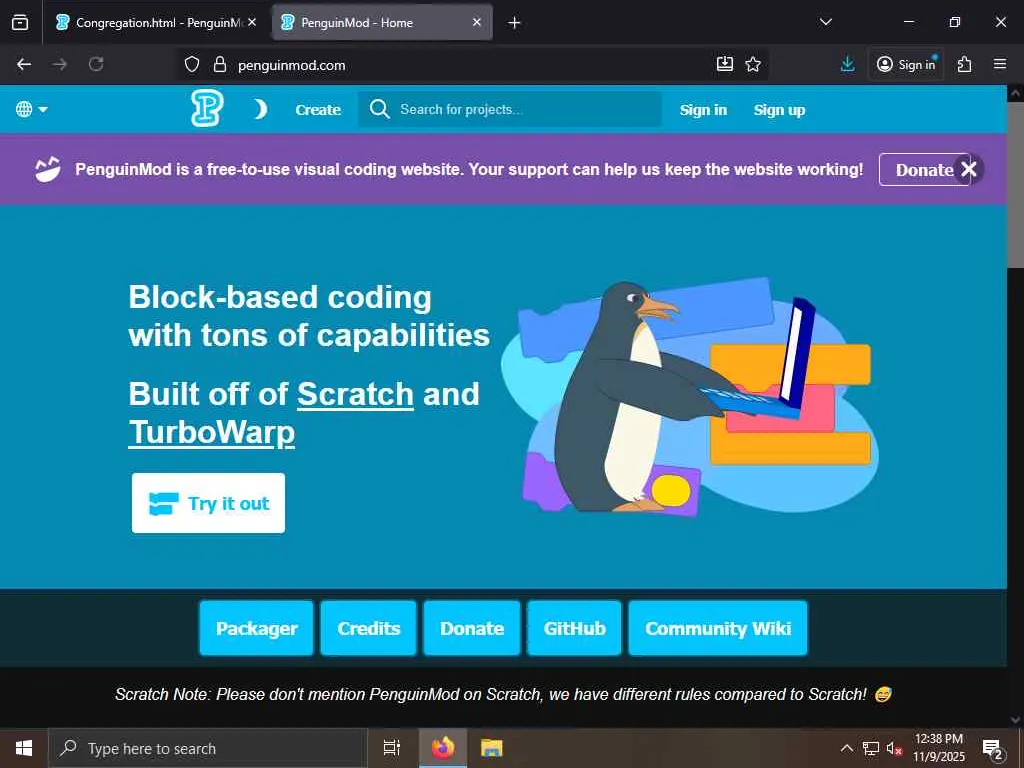Click the penguin illustration on the hero
This screenshot has width=1024, height=768.
click(x=690, y=397)
